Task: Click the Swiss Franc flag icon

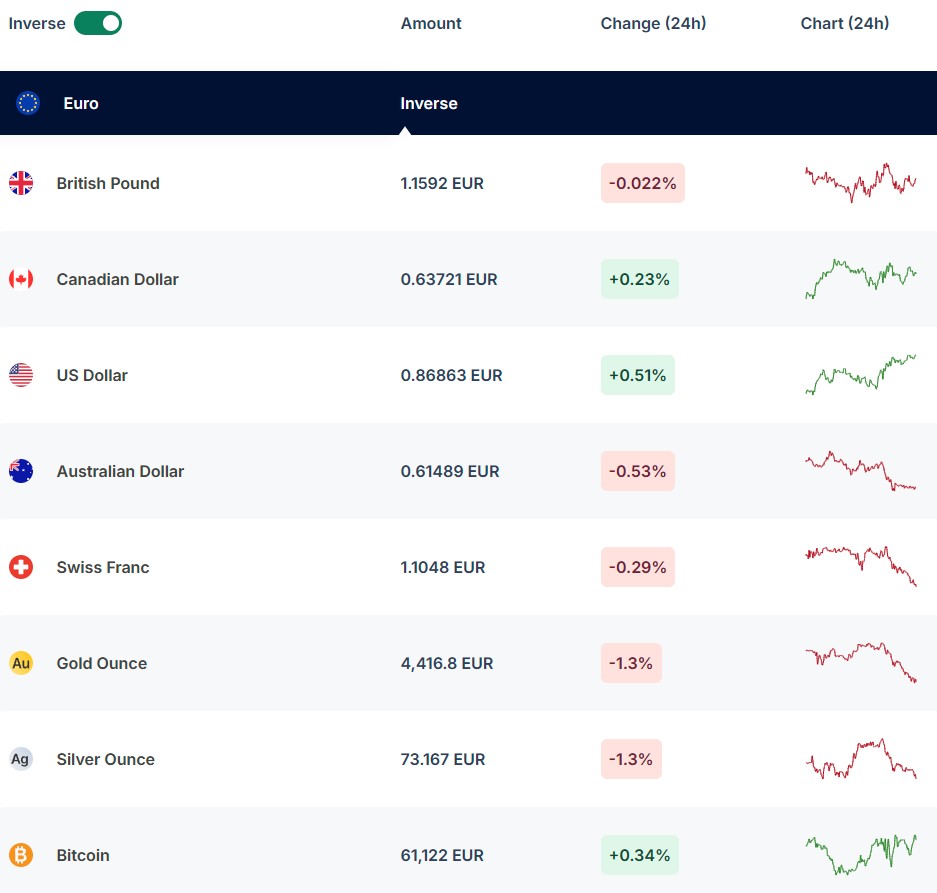Action: pos(21,567)
